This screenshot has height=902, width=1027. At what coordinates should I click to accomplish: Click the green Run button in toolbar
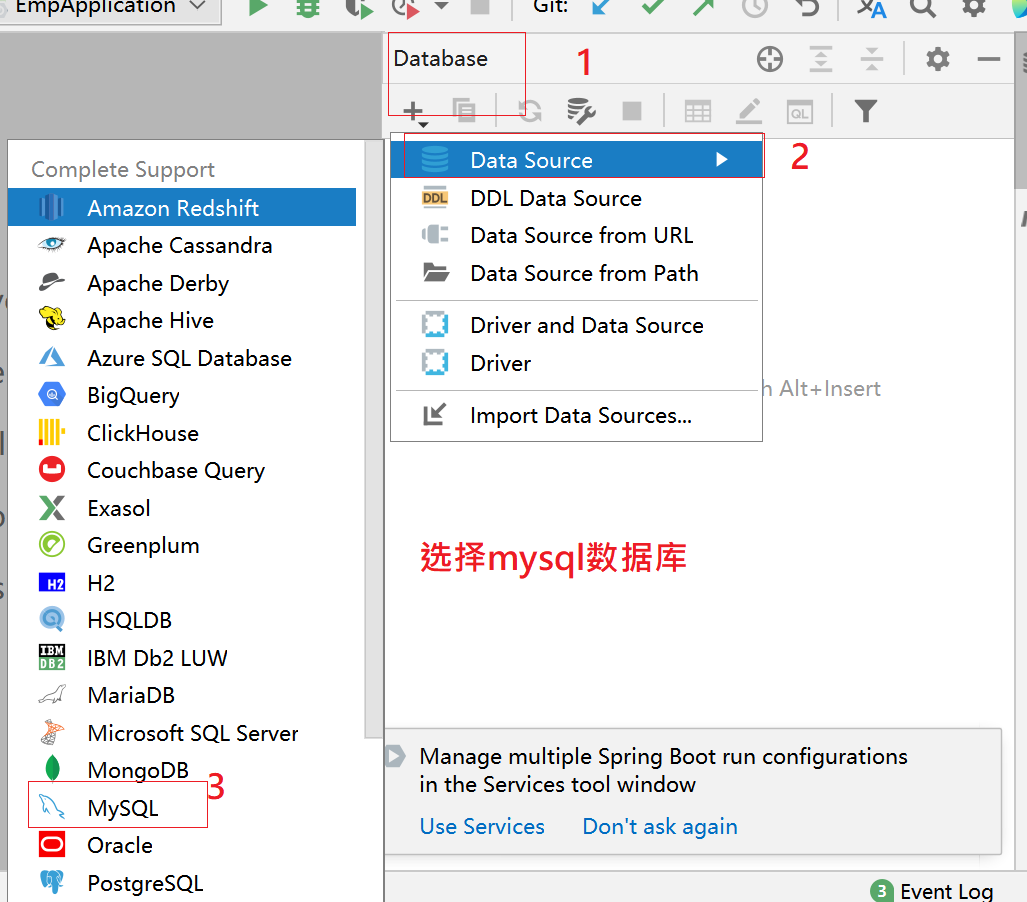pyautogui.click(x=258, y=8)
